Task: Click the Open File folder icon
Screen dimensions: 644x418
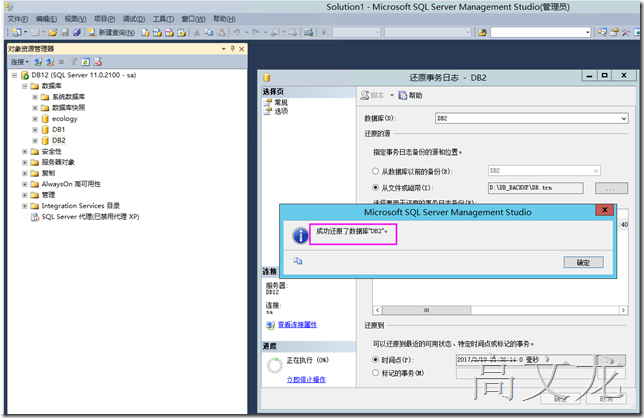Action: click(53, 32)
